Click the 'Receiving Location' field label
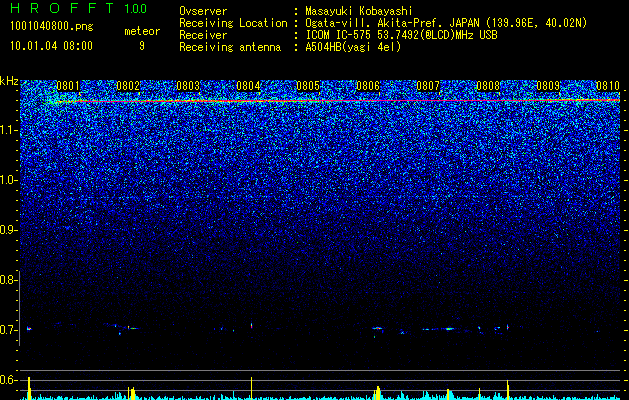 point(233,23)
